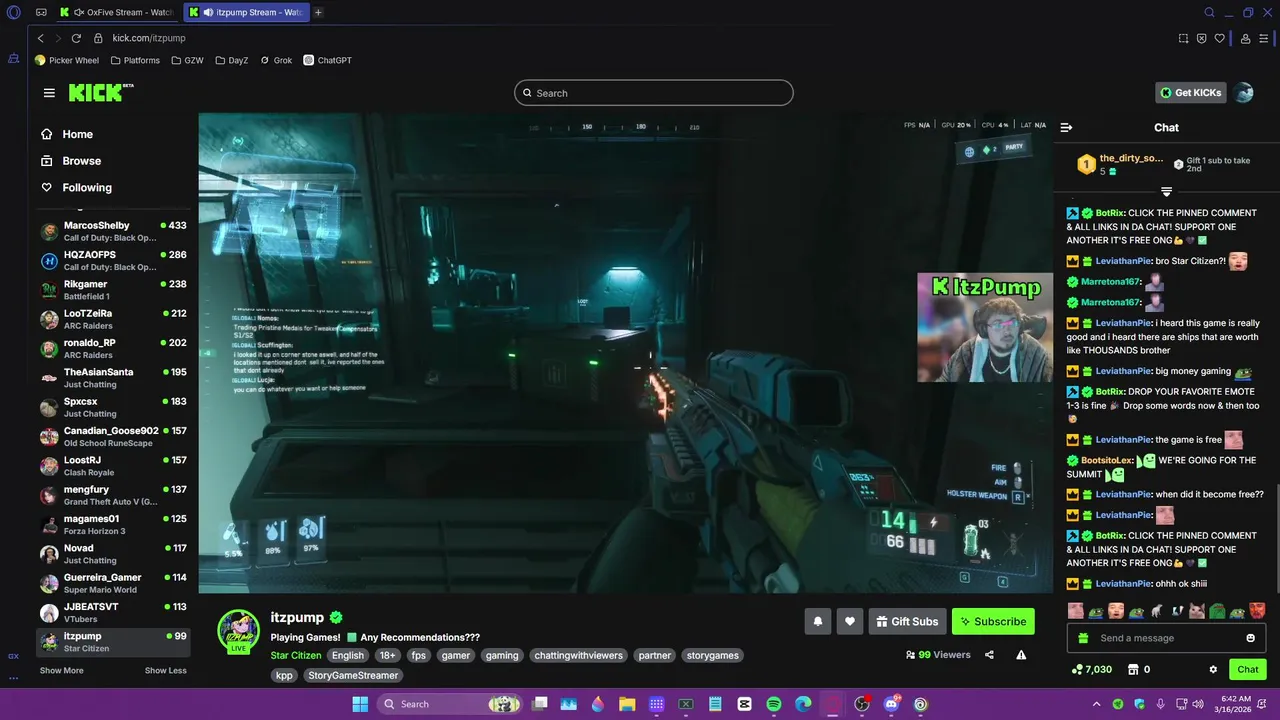Image resolution: width=1280 pixels, height=720 pixels.
Task: Click the user avatar in header
Action: [x=1244, y=93]
